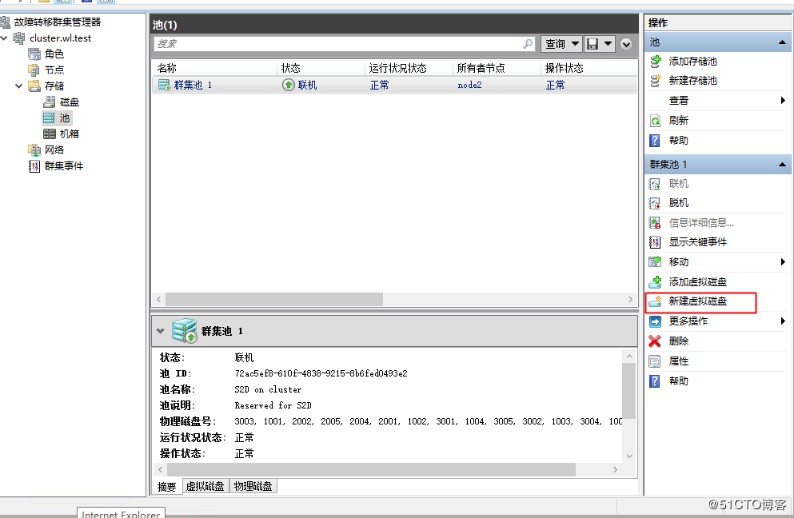This screenshot has width=794, height=518.
Task: Collapse the 池 actions section header
Action: 782,43
